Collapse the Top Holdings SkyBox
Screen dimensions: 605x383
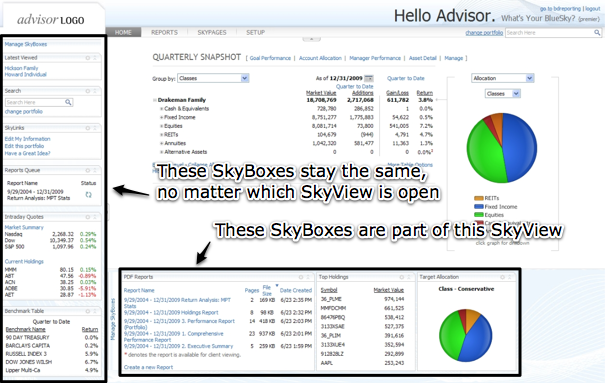click(409, 277)
